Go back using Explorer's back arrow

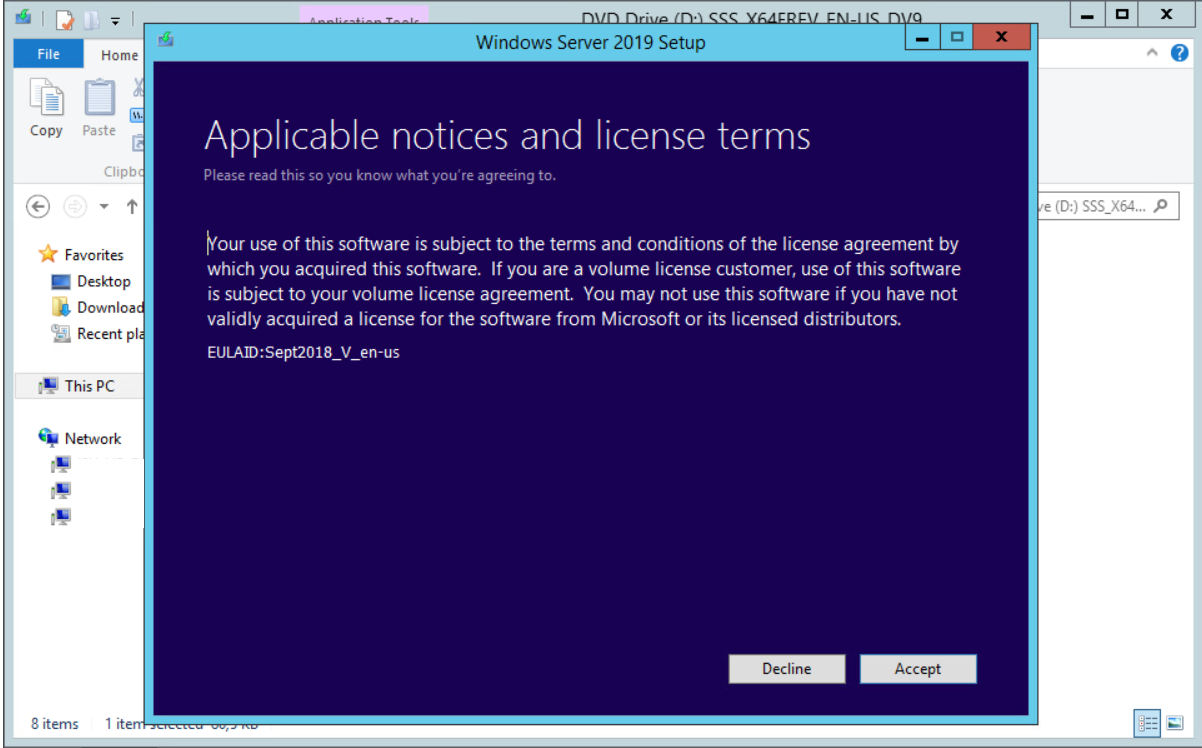(x=38, y=206)
